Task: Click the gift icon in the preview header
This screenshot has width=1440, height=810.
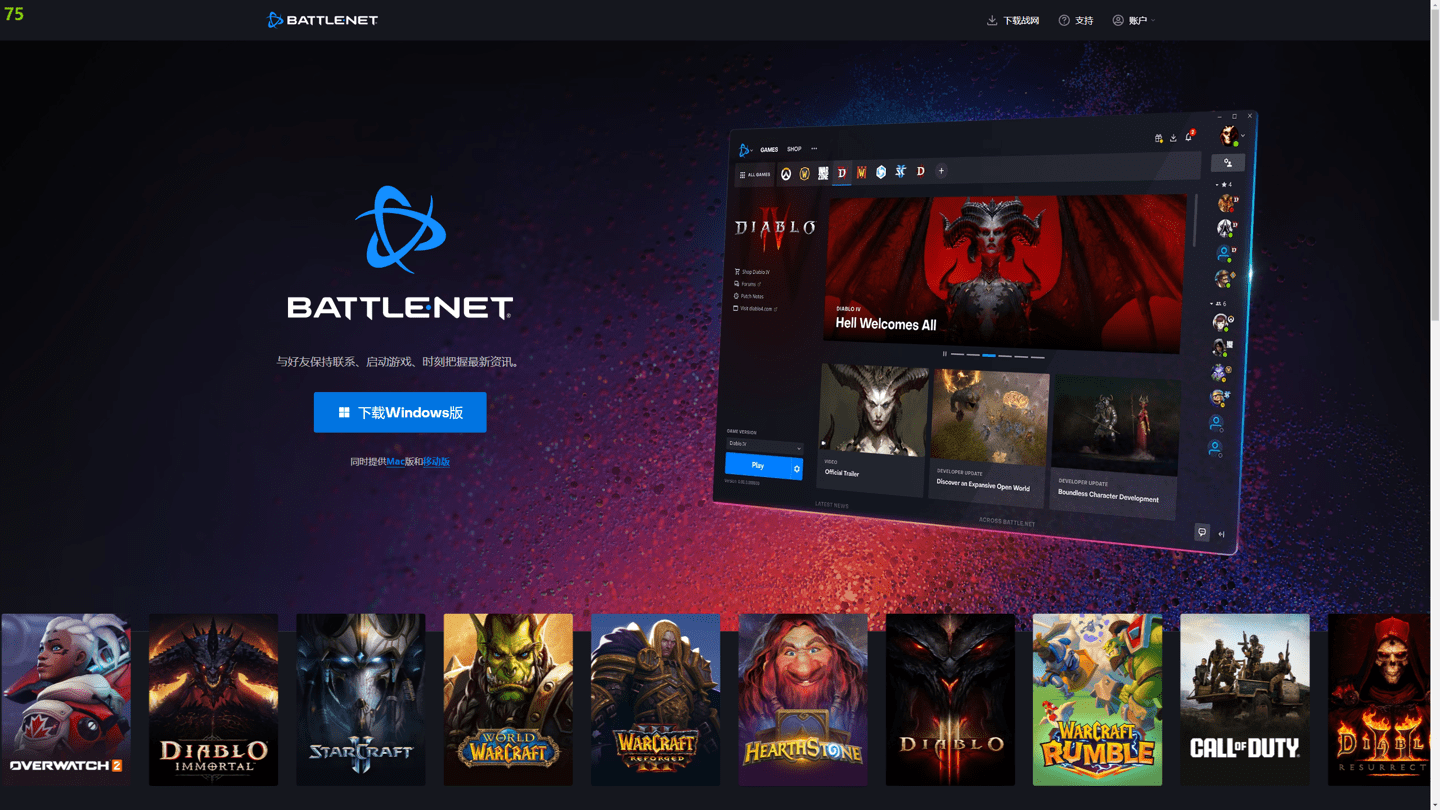Action: [1158, 138]
